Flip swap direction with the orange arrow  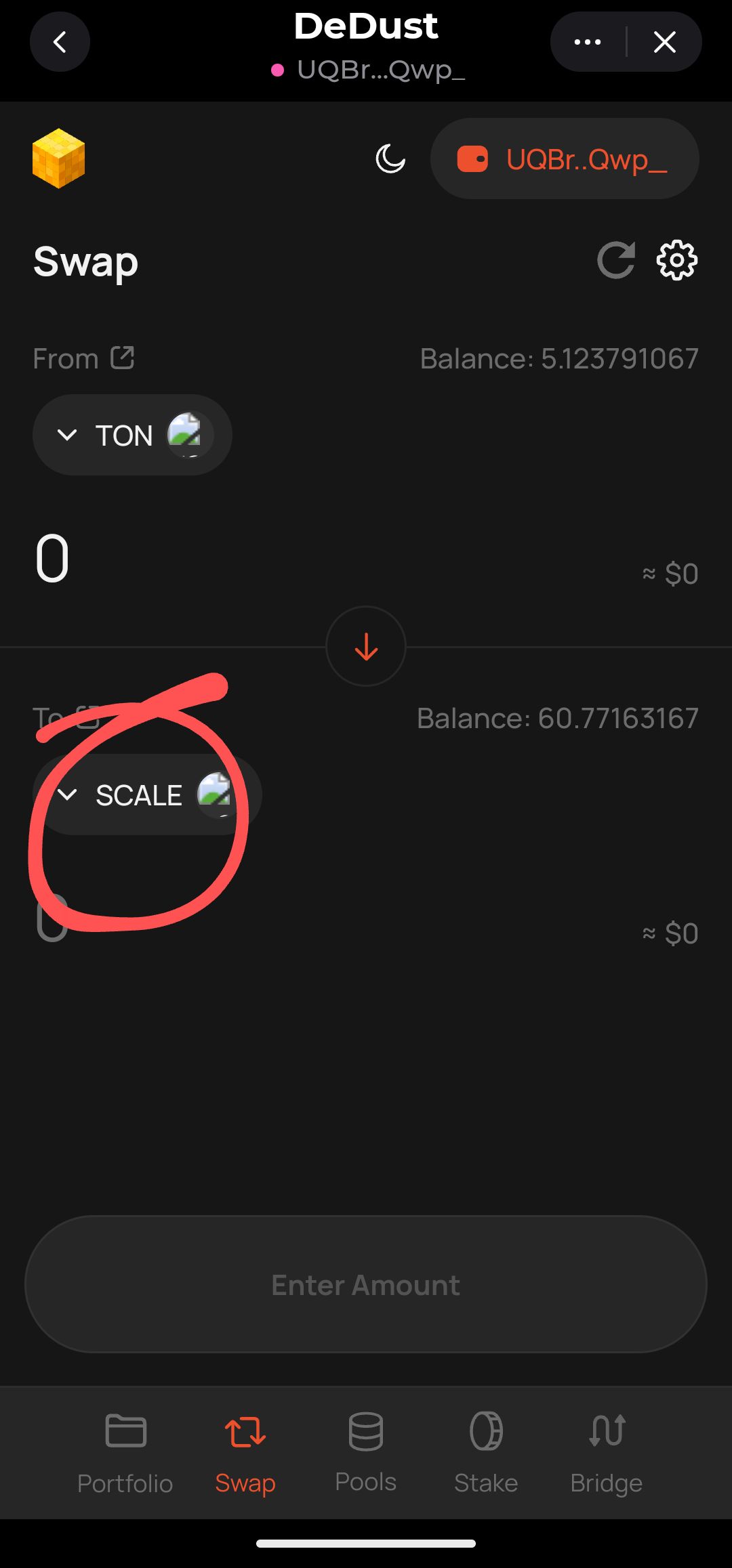(x=366, y=647)
